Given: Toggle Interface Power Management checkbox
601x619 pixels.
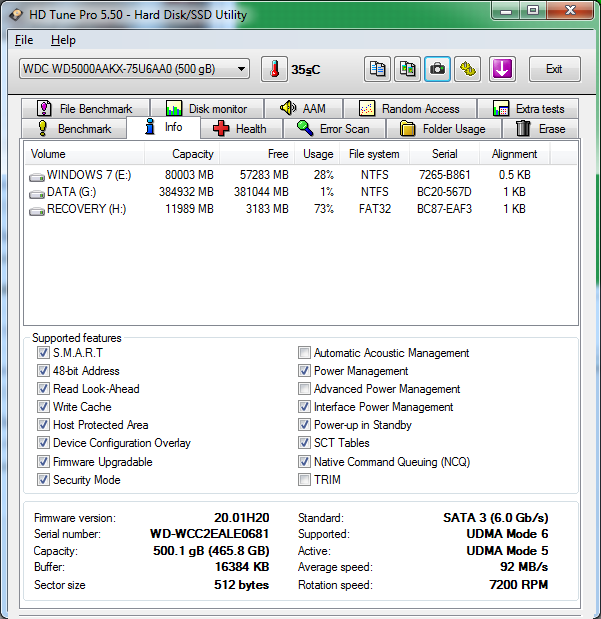Looking at the screenshot, I should [304, 407].
